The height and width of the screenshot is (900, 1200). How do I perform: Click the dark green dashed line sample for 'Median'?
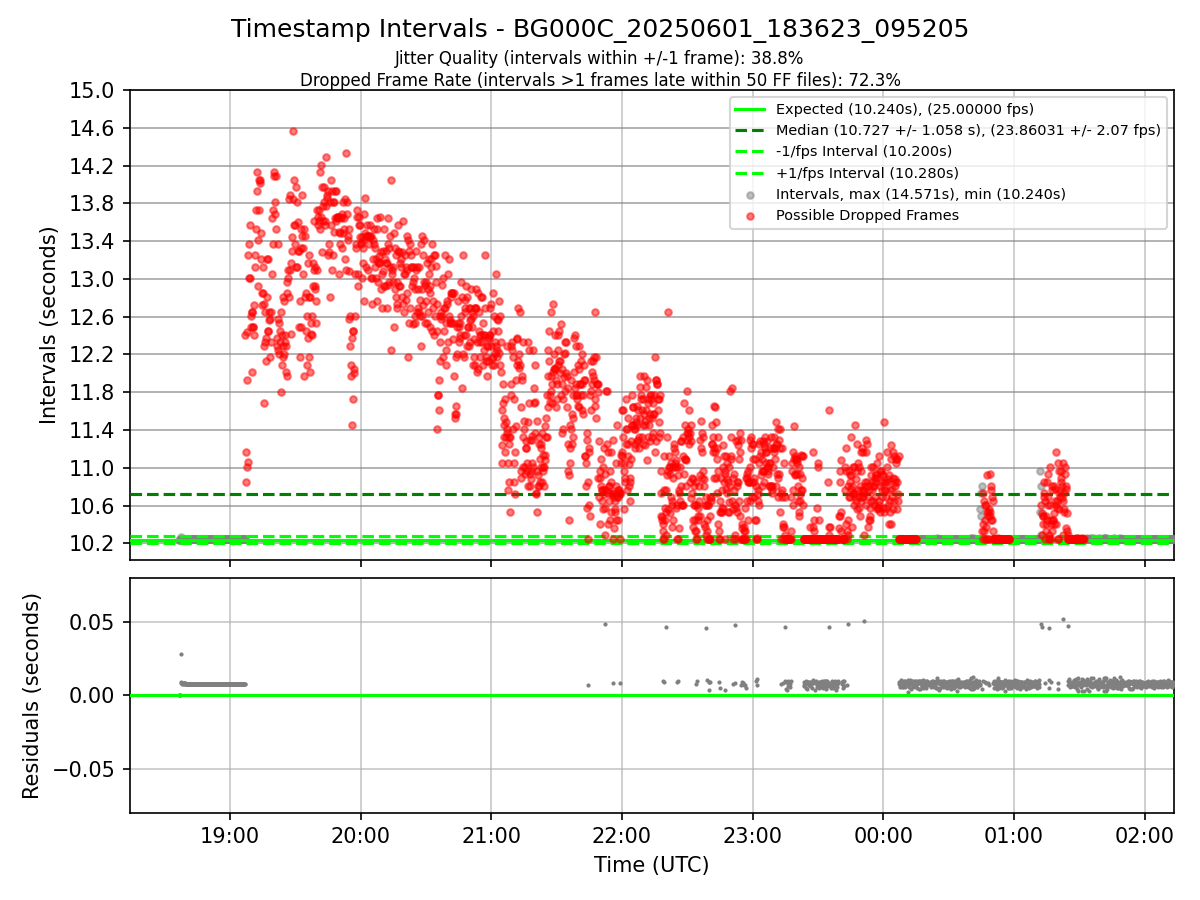point(750,130)
